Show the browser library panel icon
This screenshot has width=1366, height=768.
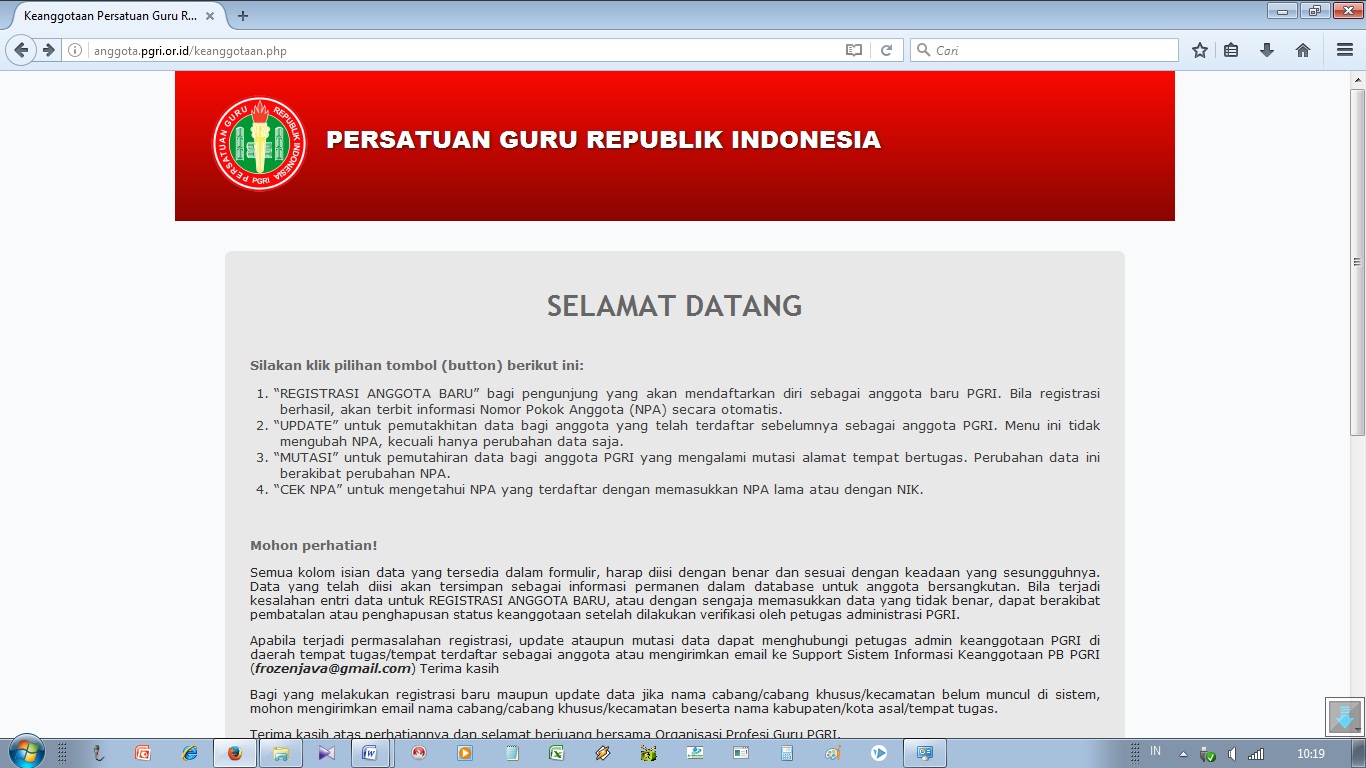1231,49
